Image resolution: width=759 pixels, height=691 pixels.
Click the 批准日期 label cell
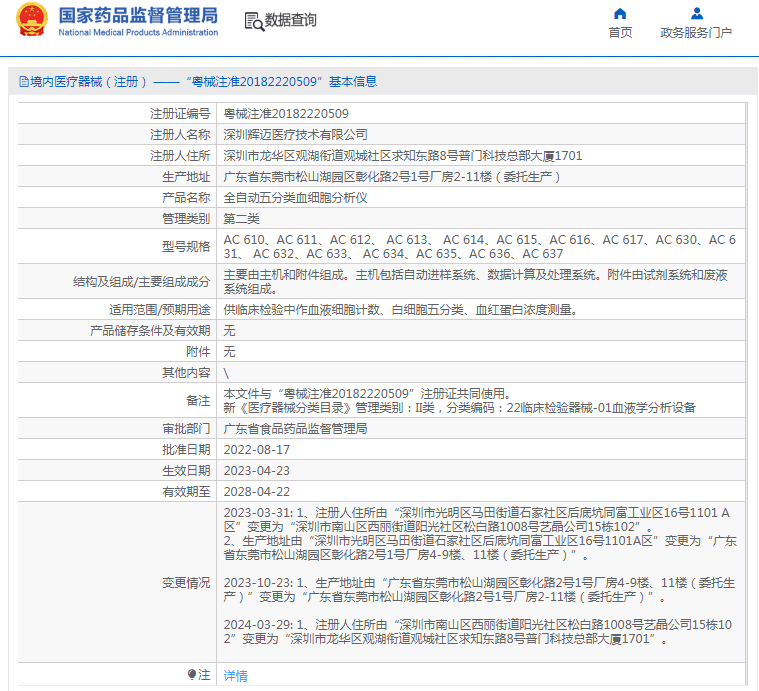pyautogui.click(x=117, y=450)
